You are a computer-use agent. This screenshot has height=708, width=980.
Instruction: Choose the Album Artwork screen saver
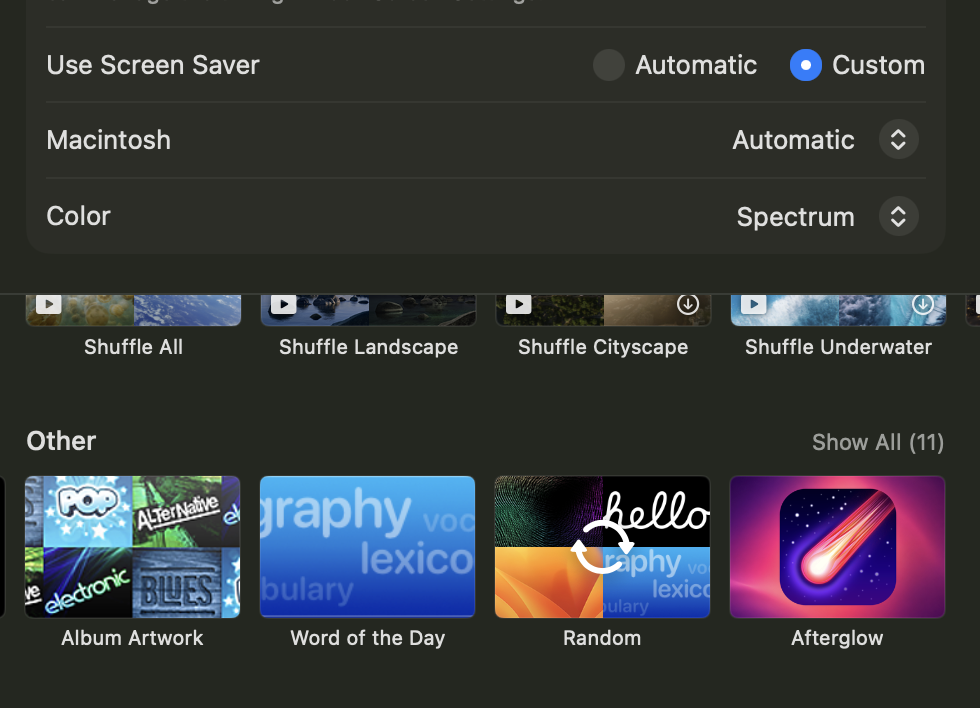pyautogui.click(x=132, y=547)
